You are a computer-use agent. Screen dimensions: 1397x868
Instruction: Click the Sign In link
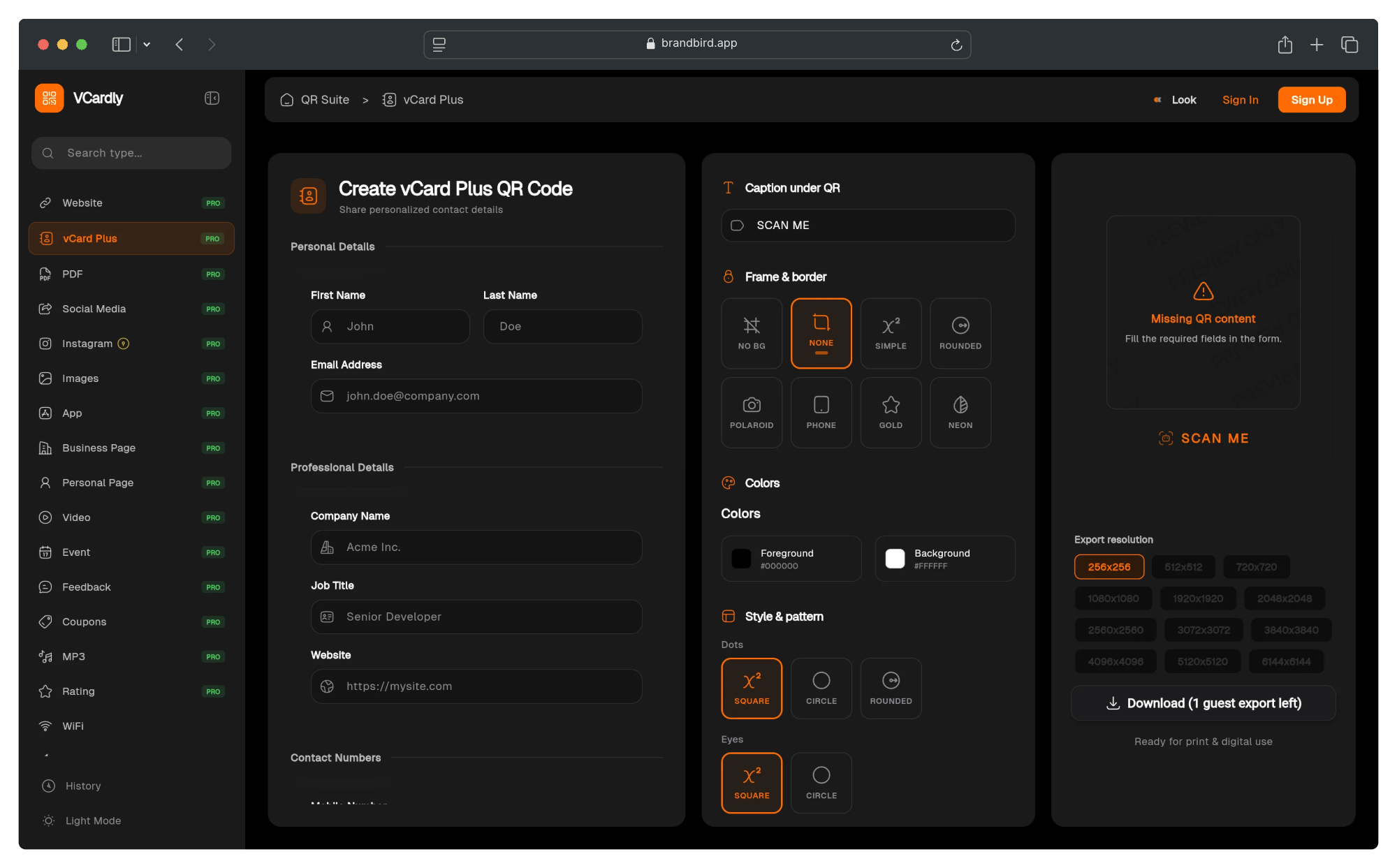pyautogui.click(x=1240, y=100)
